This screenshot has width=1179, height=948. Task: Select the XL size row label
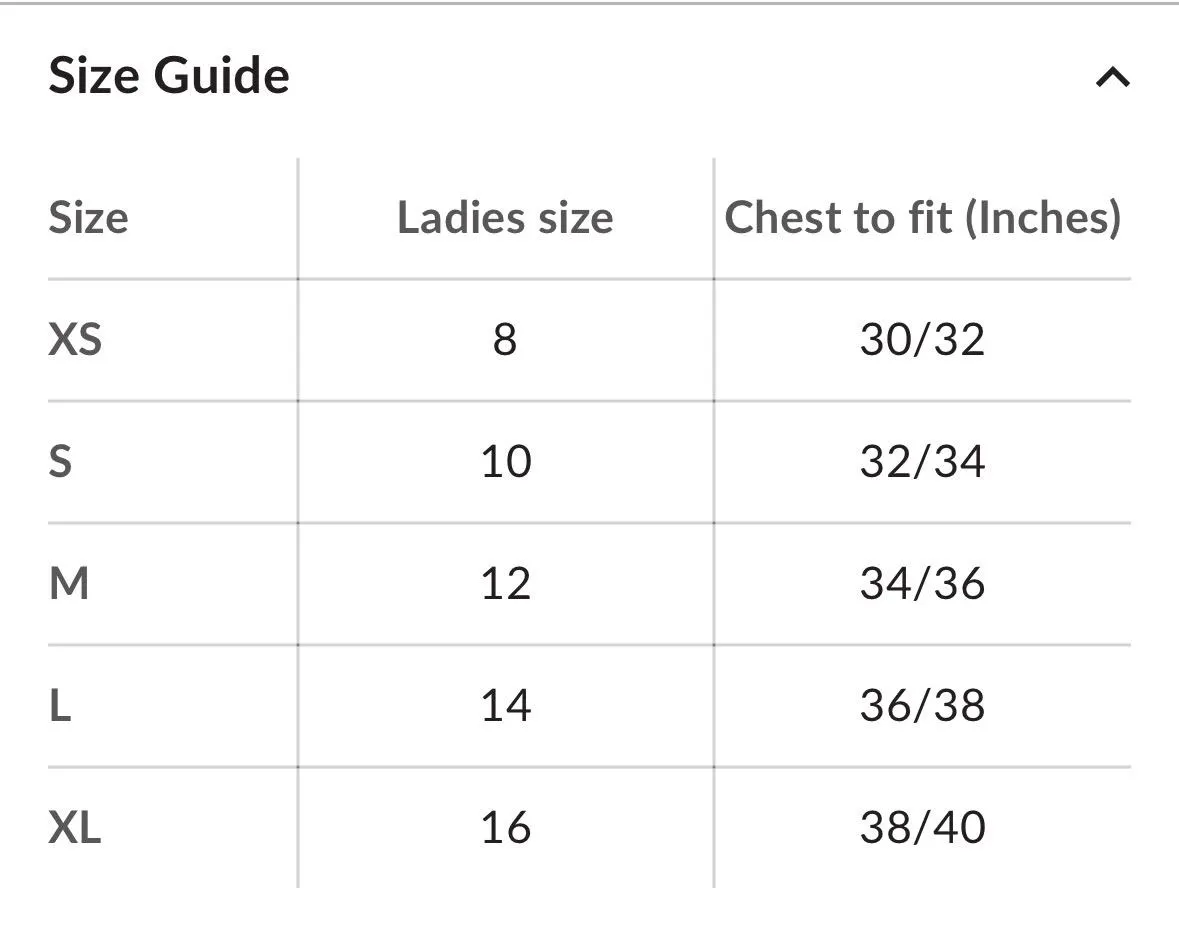pyautogui.click(x=75, y=828)
